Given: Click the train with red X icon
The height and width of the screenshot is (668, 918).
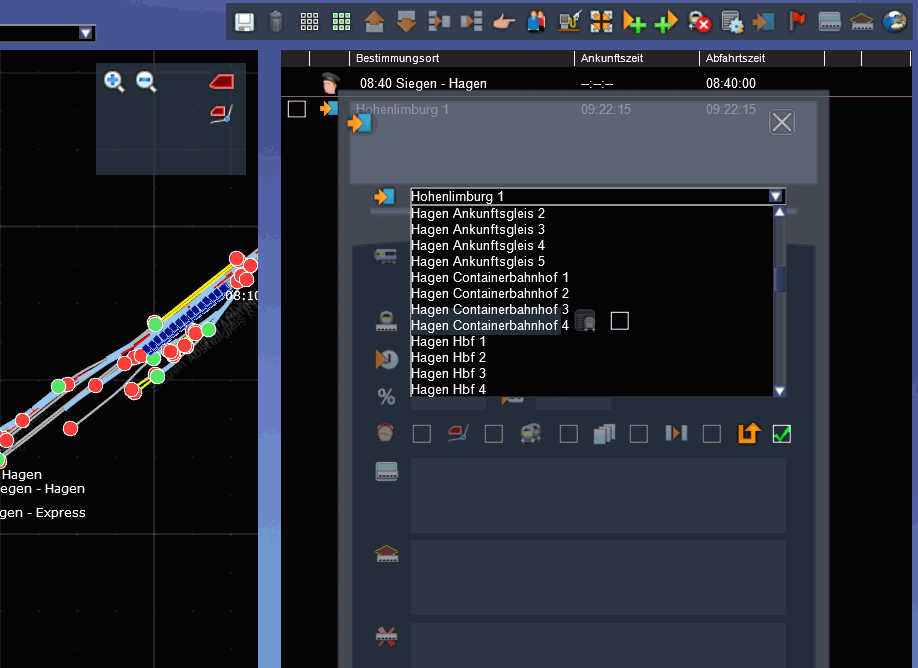Looking at the screenshot, I should coord(699,22).
